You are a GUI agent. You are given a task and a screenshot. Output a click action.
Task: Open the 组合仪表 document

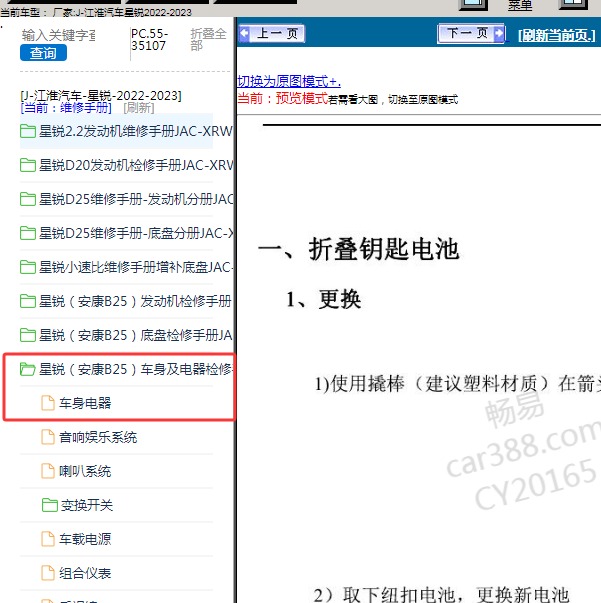click(x=85, y=573)
